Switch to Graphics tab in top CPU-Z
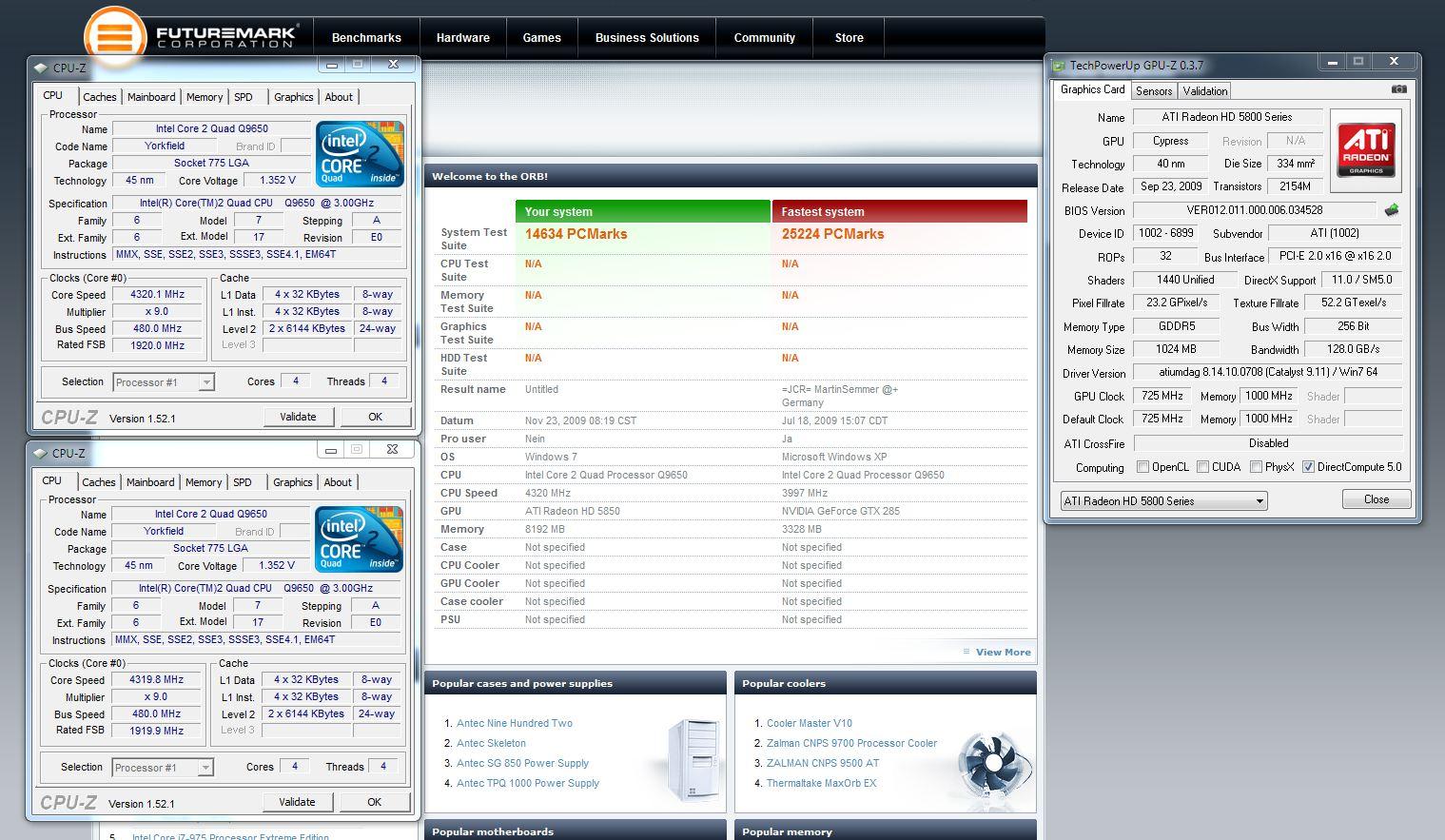The width and height of the screenshot is (1445, 840). coord(294,97)
